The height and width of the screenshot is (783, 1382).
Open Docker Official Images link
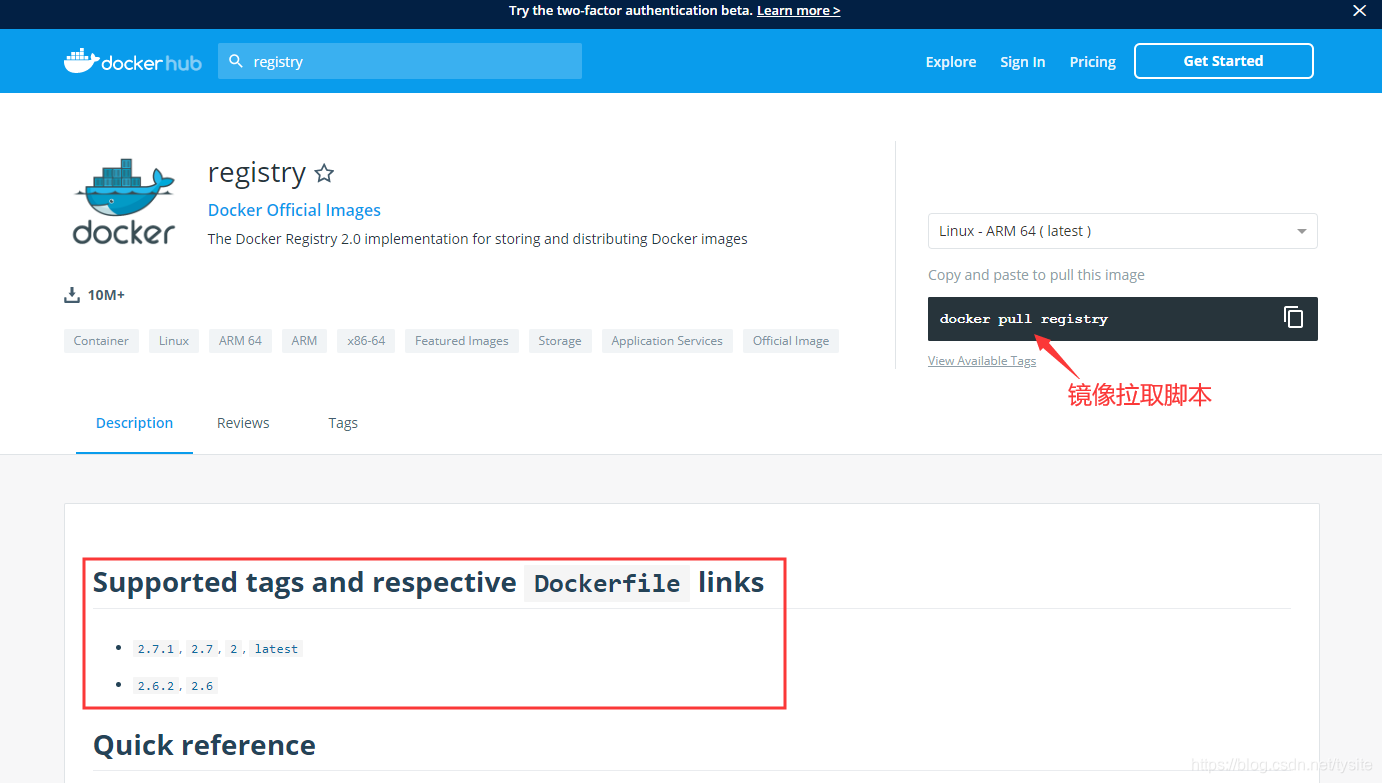point(294,210)
